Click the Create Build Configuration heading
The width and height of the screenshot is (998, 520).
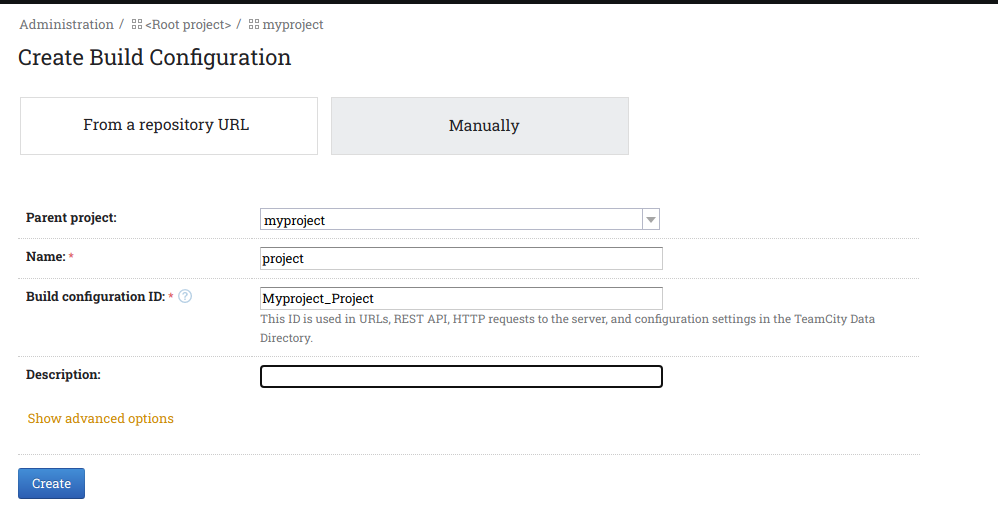coord(155,57)
